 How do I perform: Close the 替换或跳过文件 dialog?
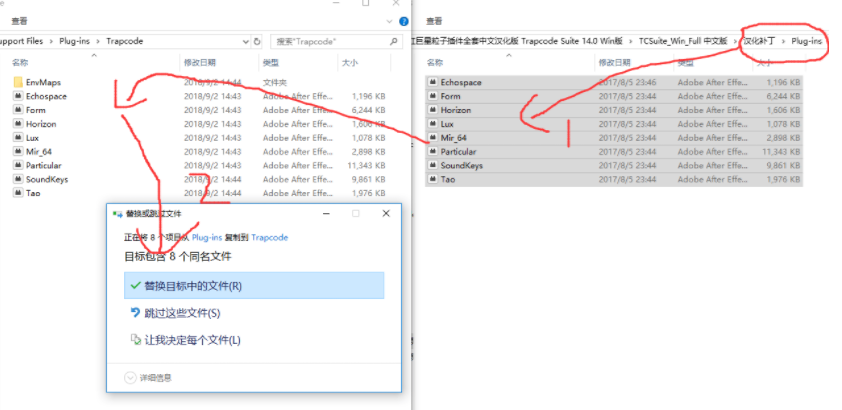pos(386,214)
